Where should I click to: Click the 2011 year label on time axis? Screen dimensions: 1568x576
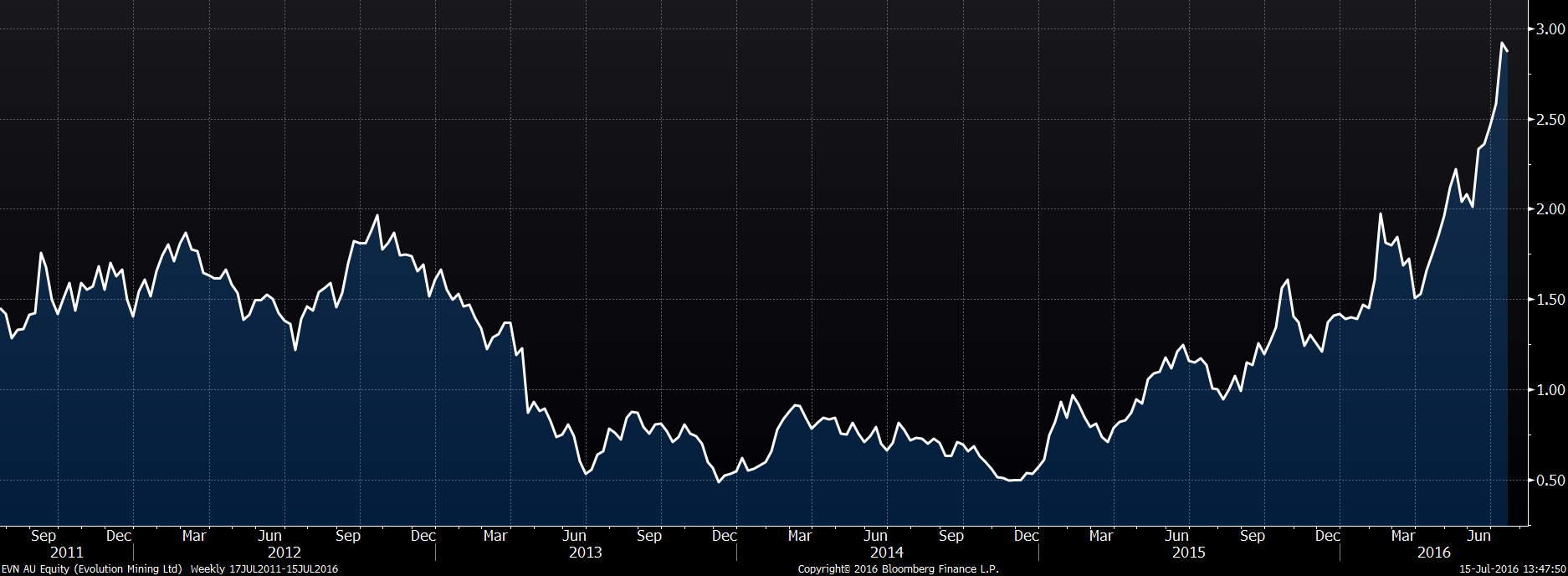[66, 553]
